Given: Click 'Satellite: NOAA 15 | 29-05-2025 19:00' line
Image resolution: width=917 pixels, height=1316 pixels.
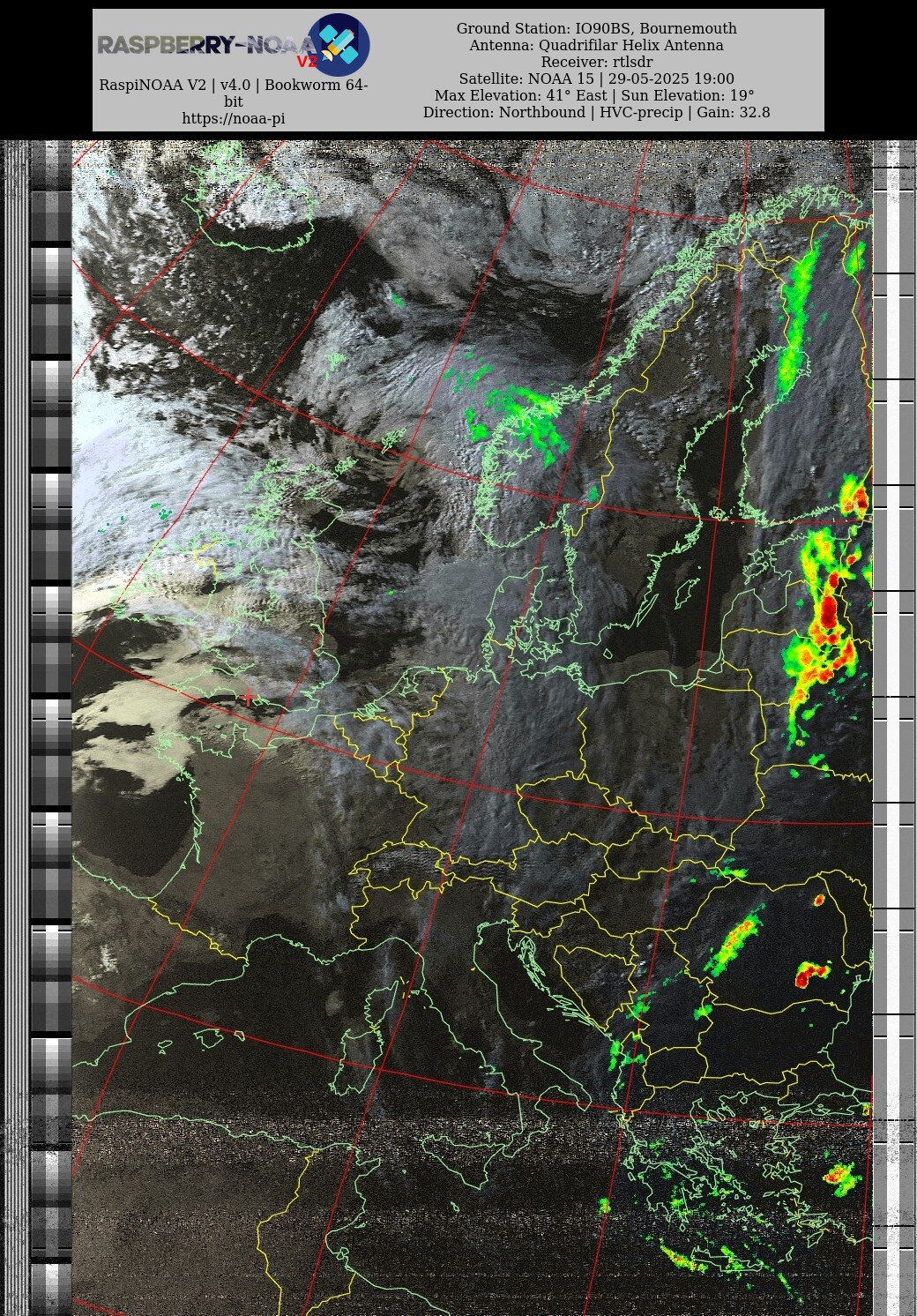Looking at the screenshot, I should 597,79.
